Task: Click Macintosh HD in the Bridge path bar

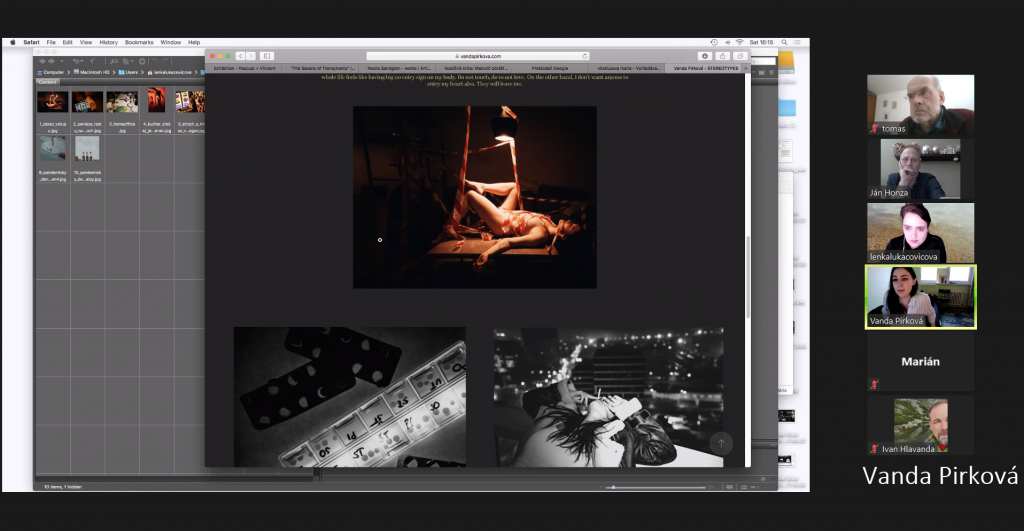Action: pos(91,72)
